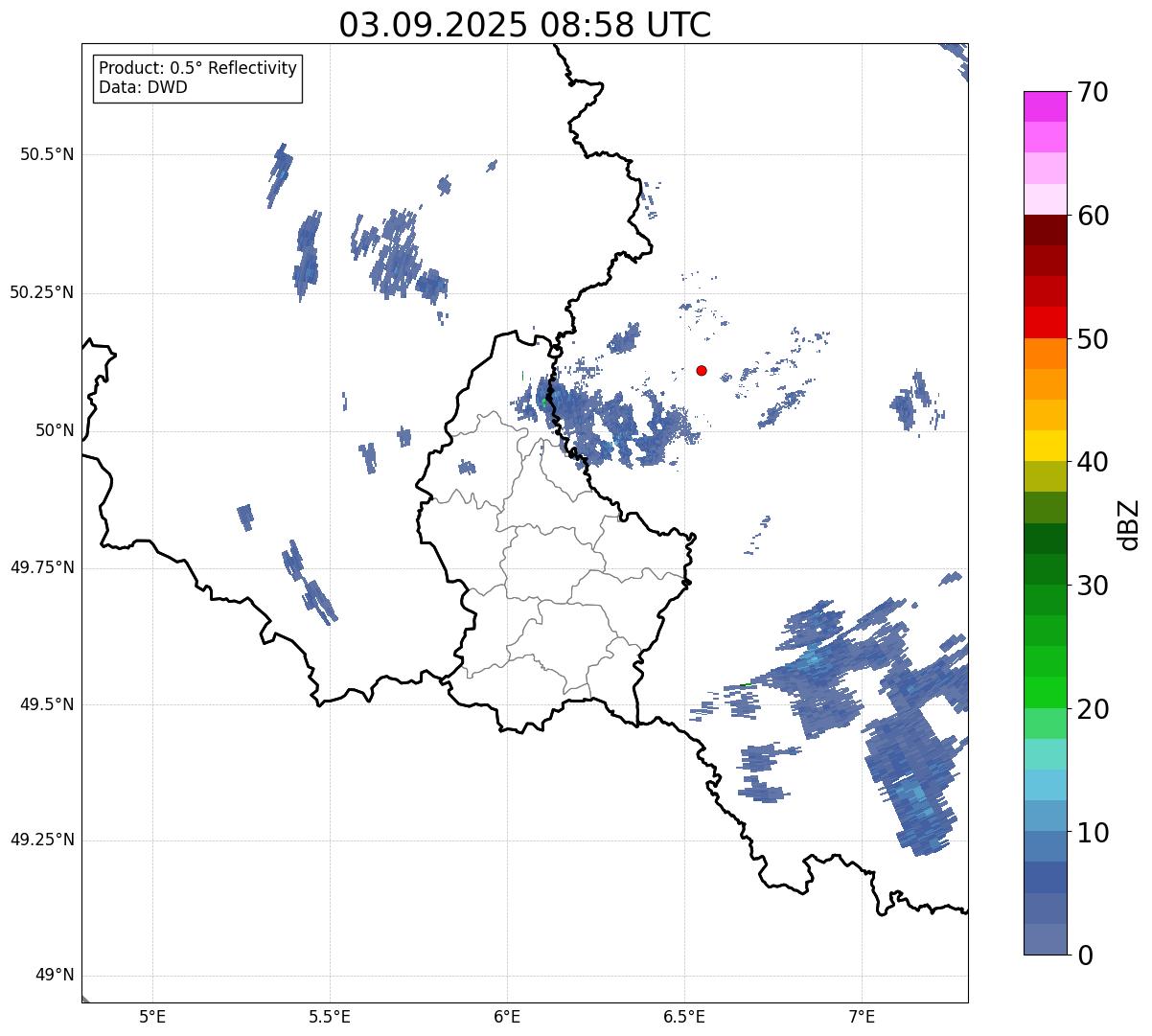Click the colorbar 50 tick label
This screenshot has height=1036, width=1152.
coord(1093,339)
